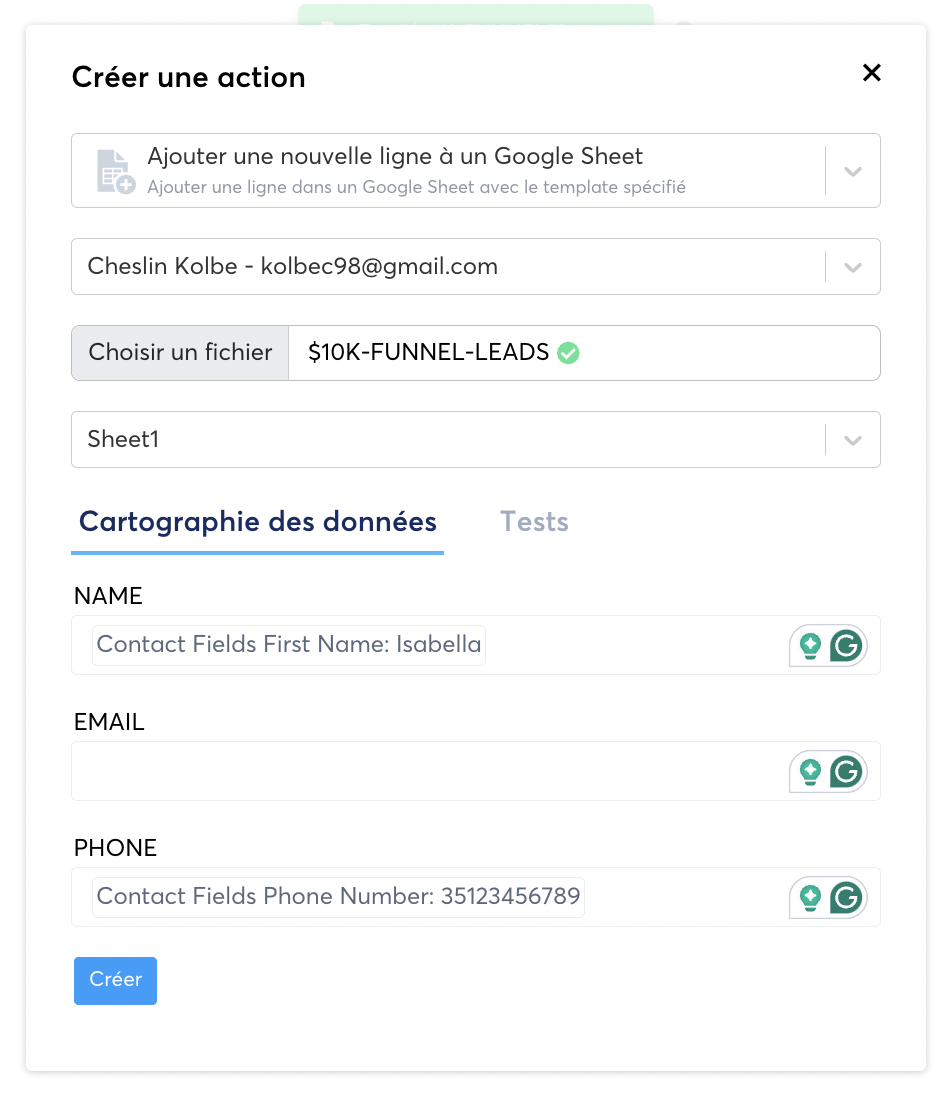The image size is (948, 1096).
Task: Click the Grammarly icon in PHONE field
Action: click(847, 898)
